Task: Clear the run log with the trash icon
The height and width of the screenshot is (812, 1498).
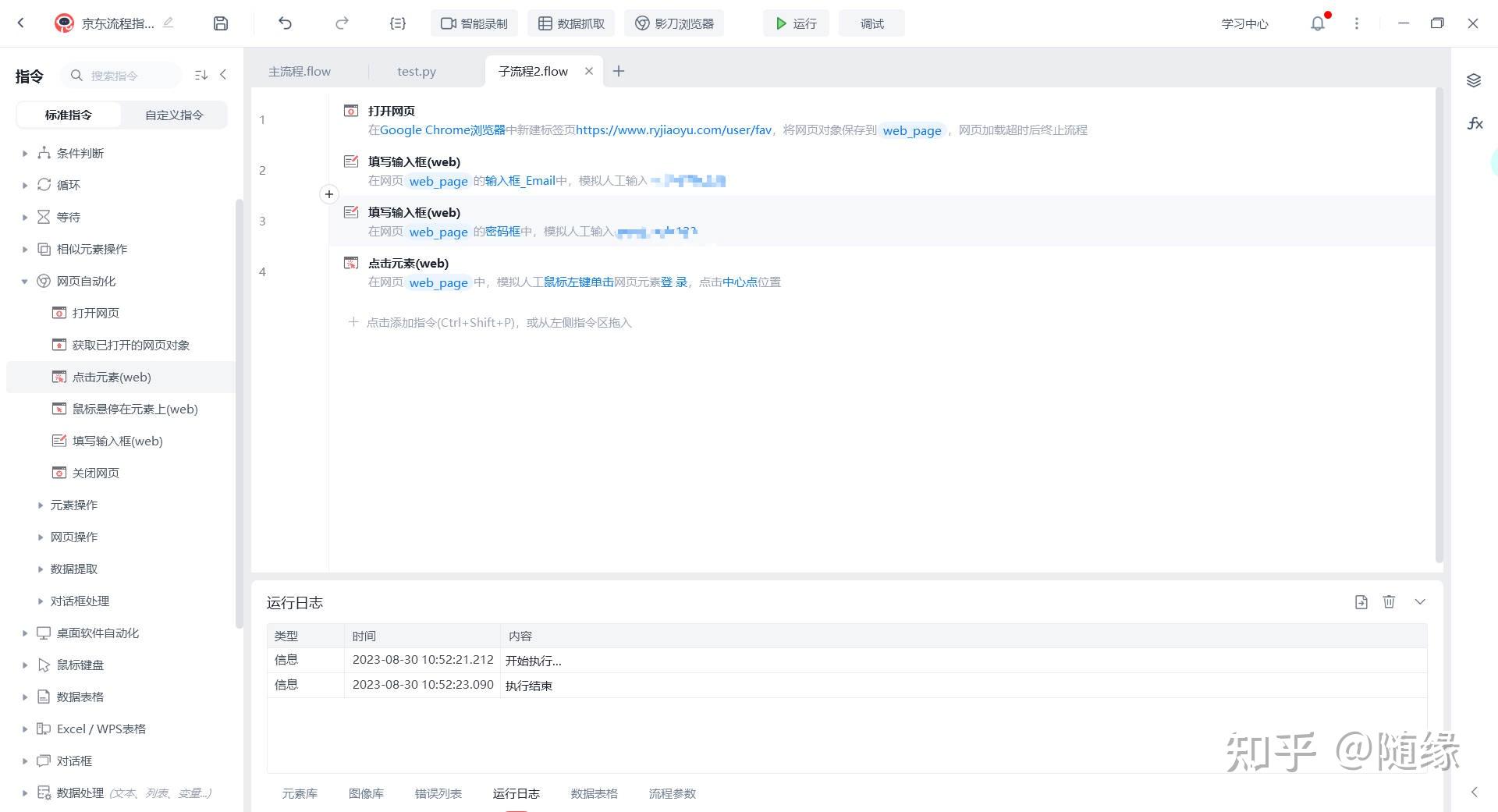Action: [x=1390, y=601]
